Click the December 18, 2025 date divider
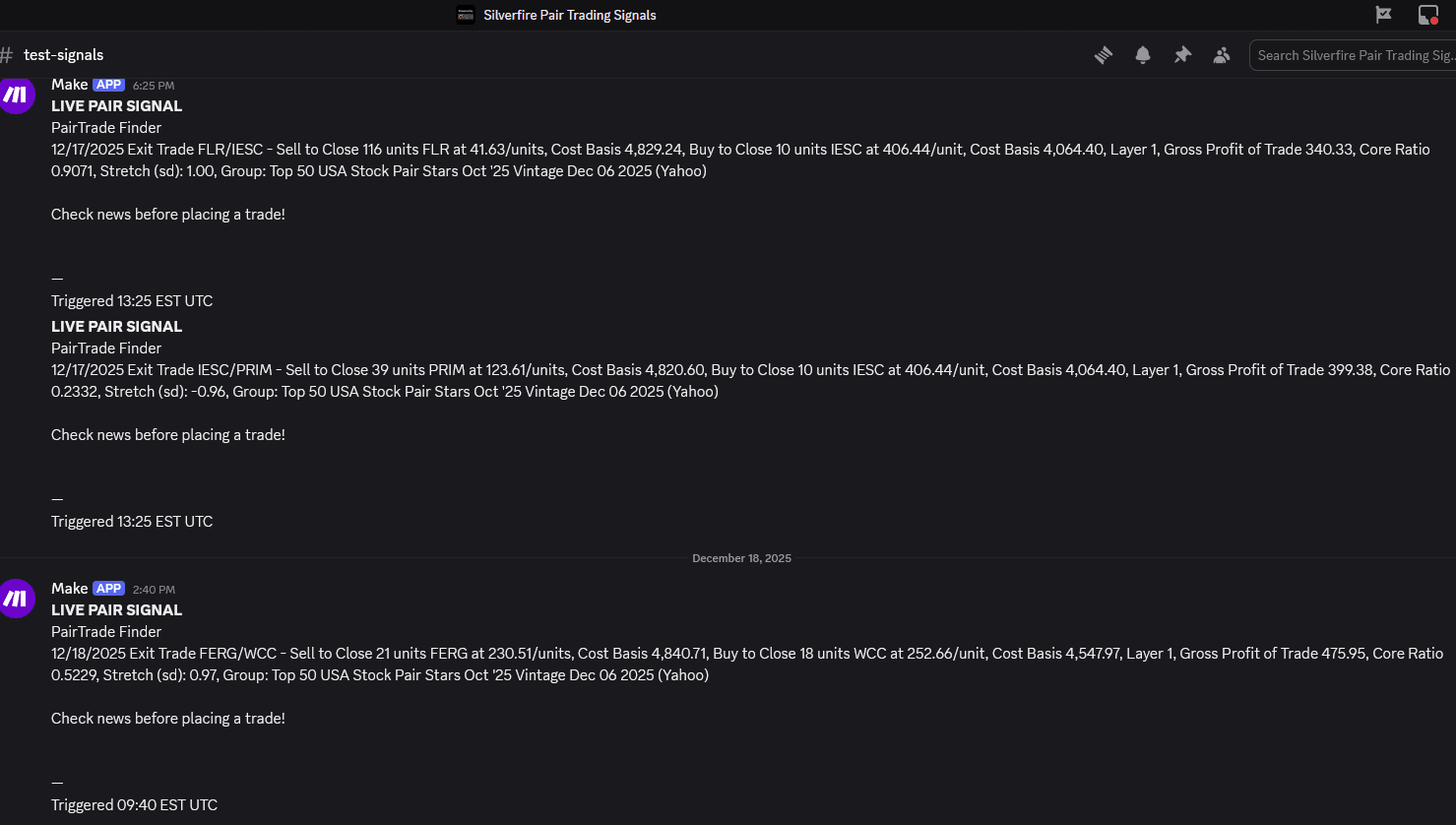 741,558
